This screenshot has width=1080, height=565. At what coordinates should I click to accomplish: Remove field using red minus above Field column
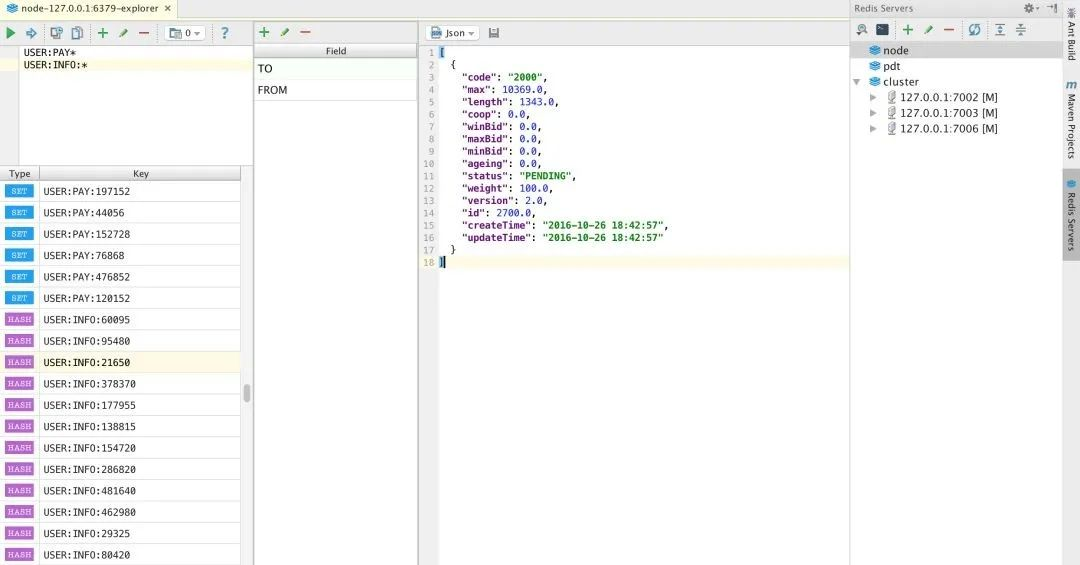click(305, 33)
